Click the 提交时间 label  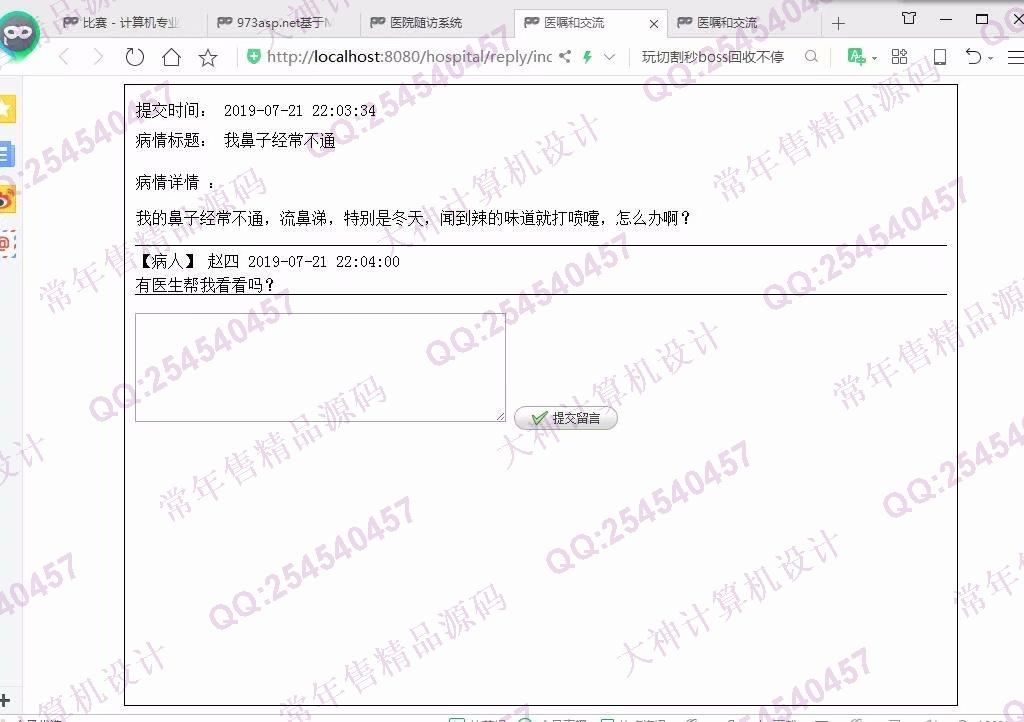pyautogui.click(x=171, y=110)
